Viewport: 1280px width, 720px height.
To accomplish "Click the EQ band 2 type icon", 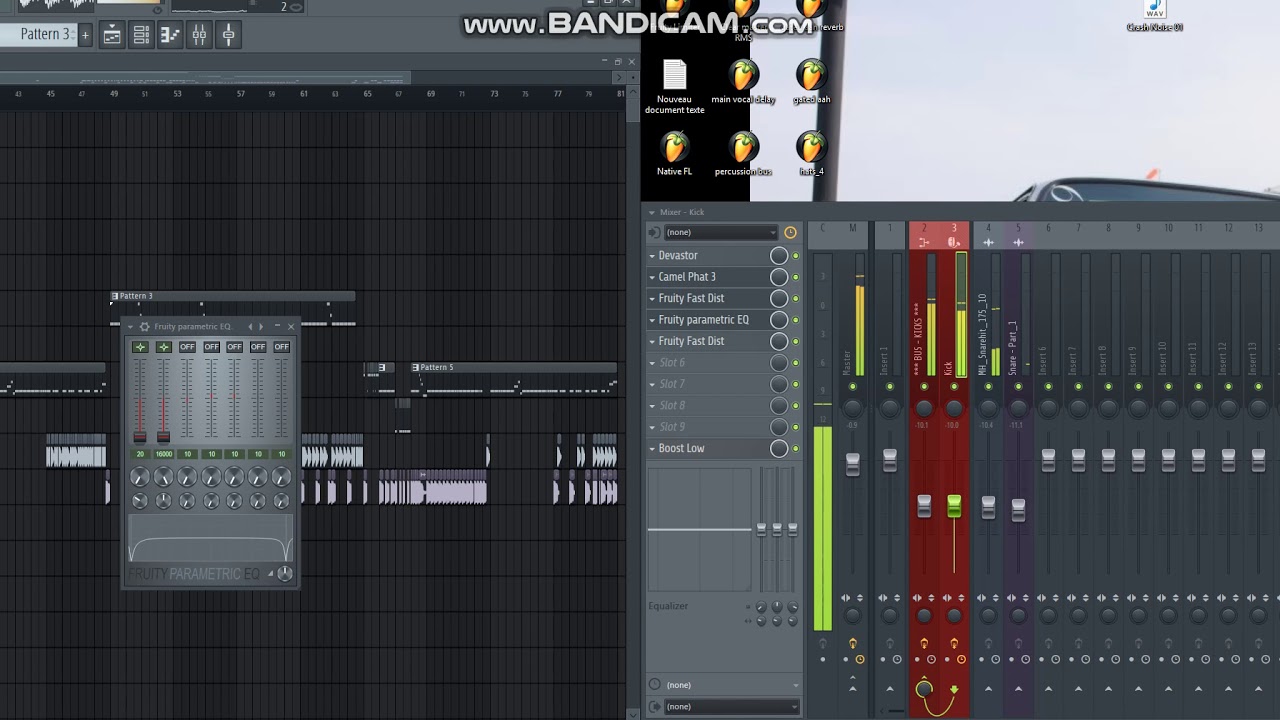I will coord(164,347).
